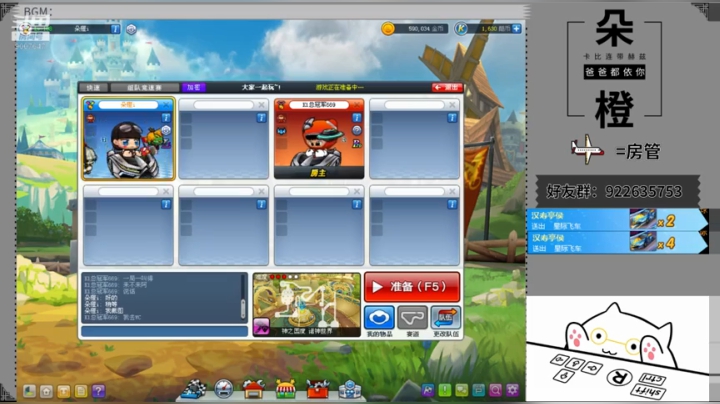This screenshot has width=720, height=404.
Task: Click the 赛道 track selection button
Action: [412, 317]
